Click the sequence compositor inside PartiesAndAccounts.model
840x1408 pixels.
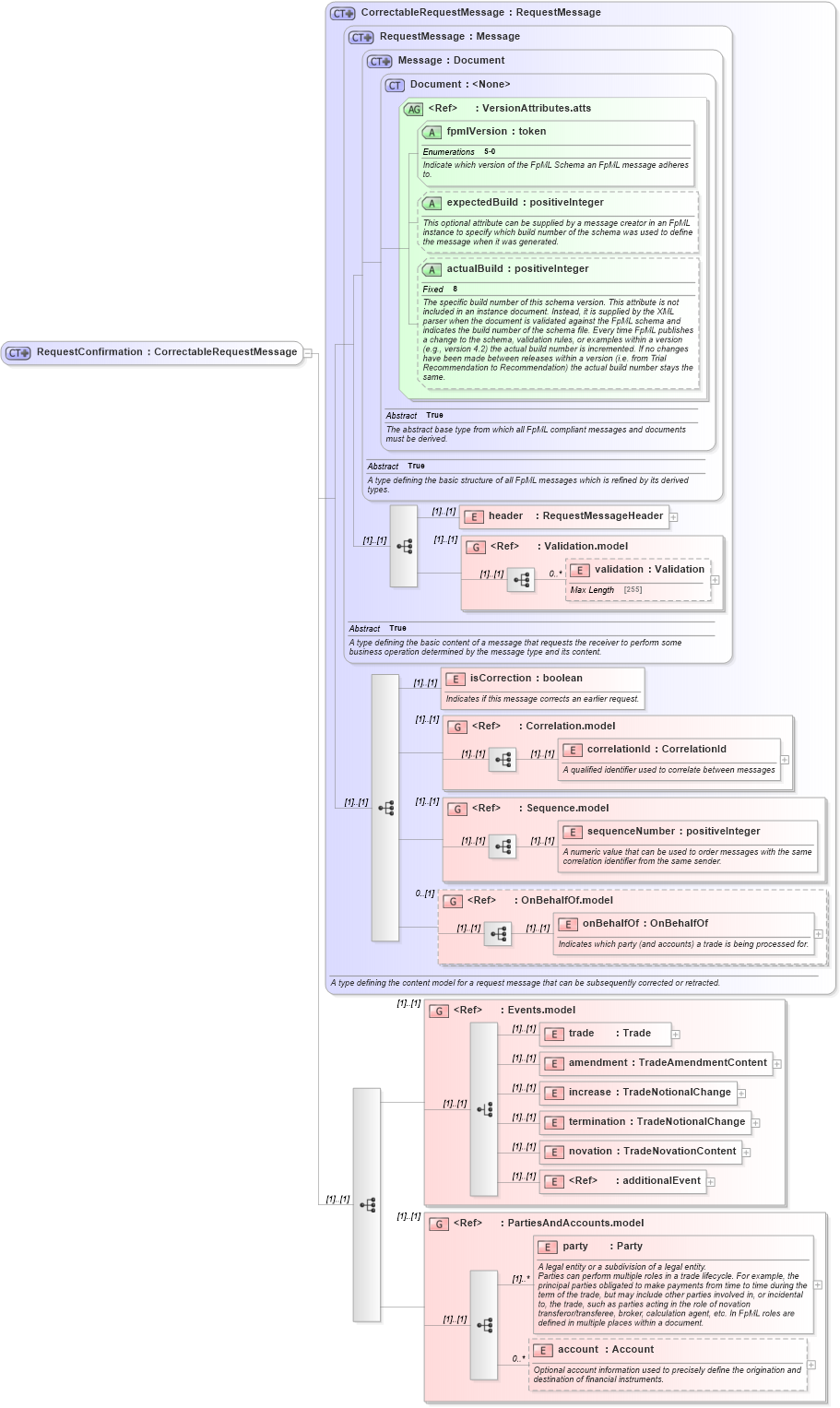[x=484, y=1325]
